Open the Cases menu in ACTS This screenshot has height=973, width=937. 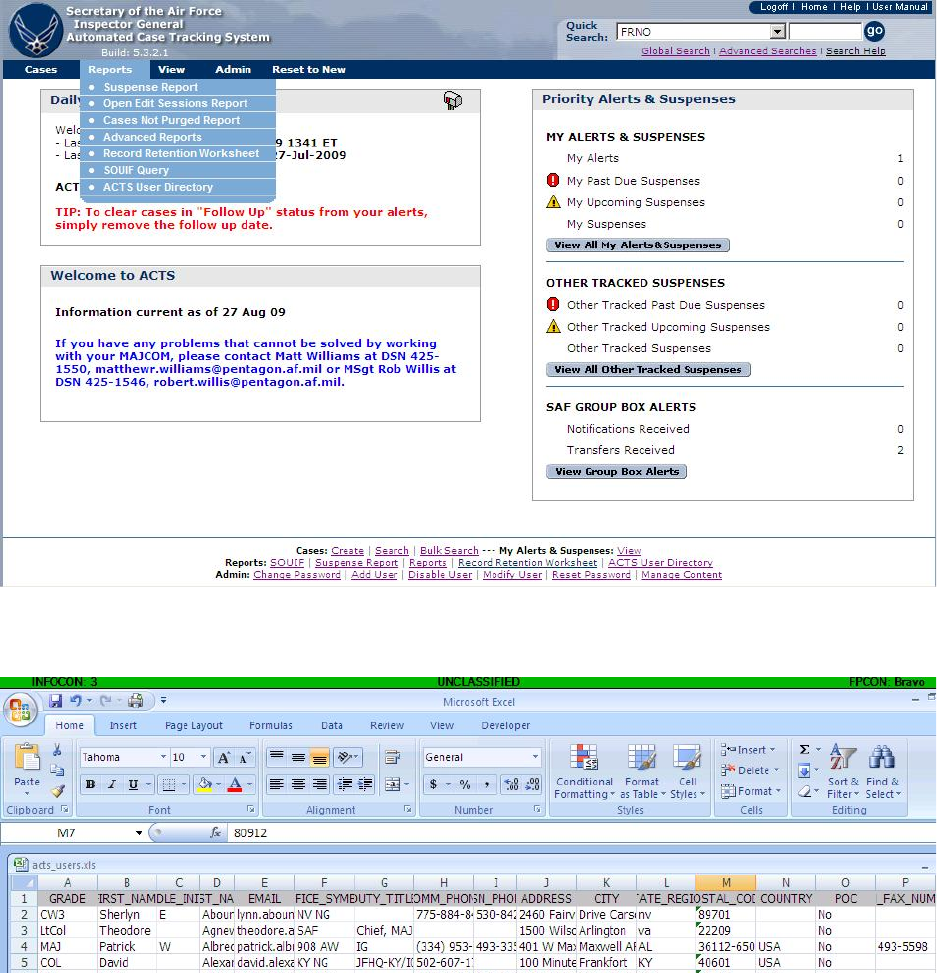[x=40, y=70]
